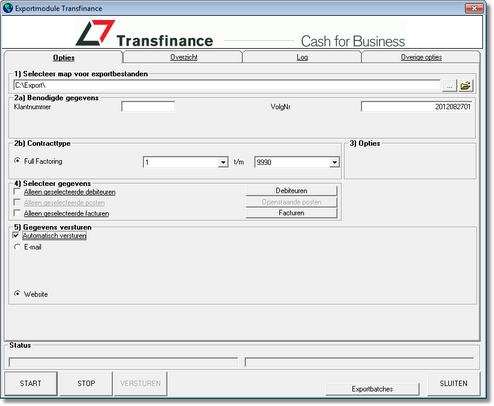Switch to the Overzicht tab

click(184, 57)
